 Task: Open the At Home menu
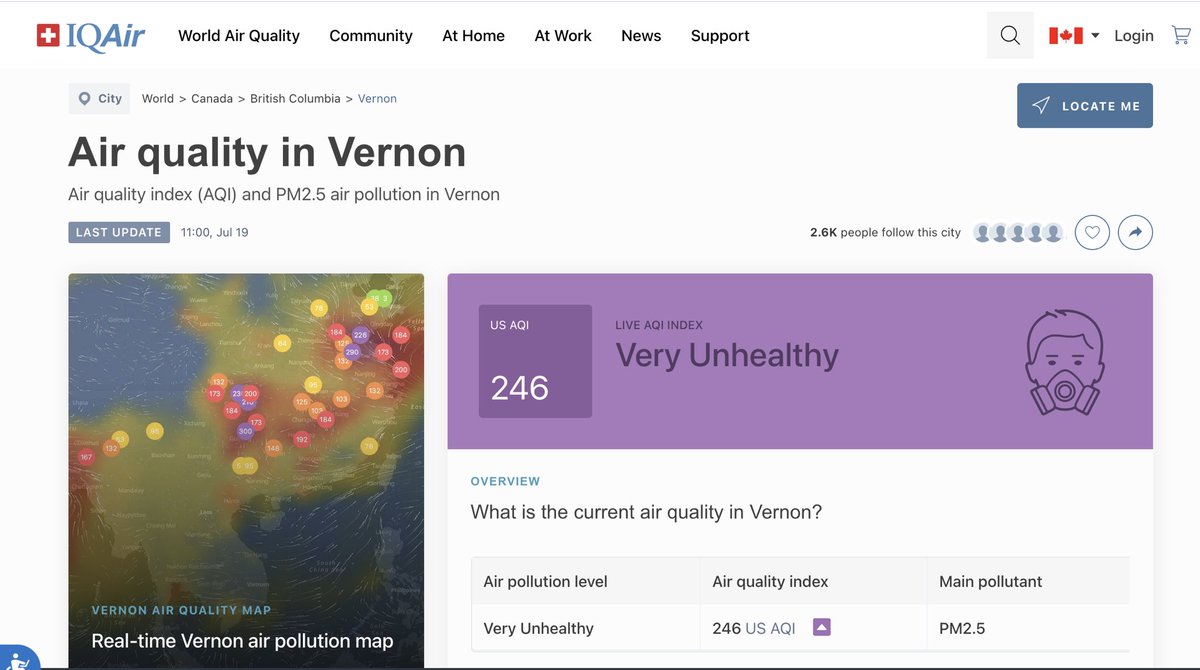point(473,36)
